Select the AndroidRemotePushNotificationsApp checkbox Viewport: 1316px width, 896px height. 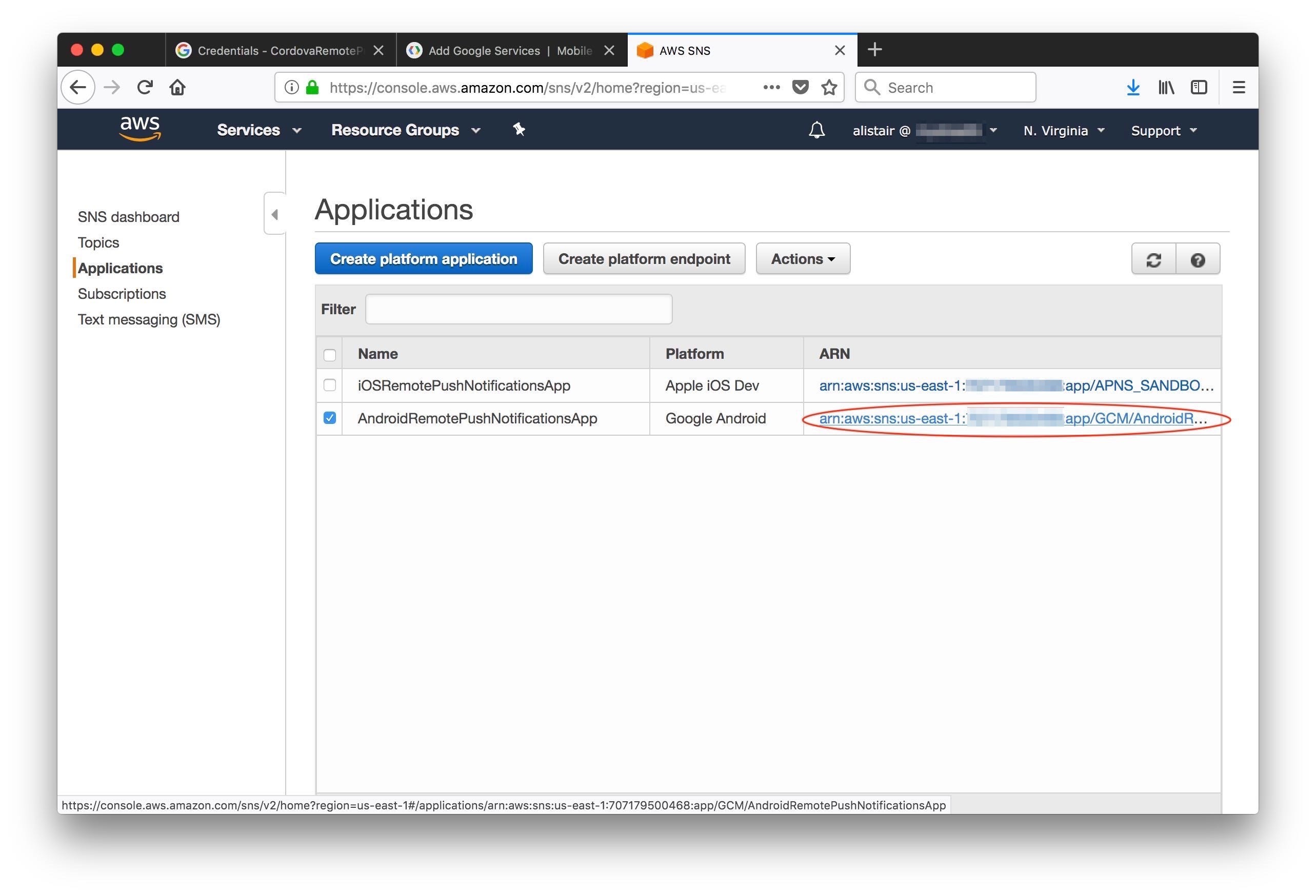click(x=330, y=418)
